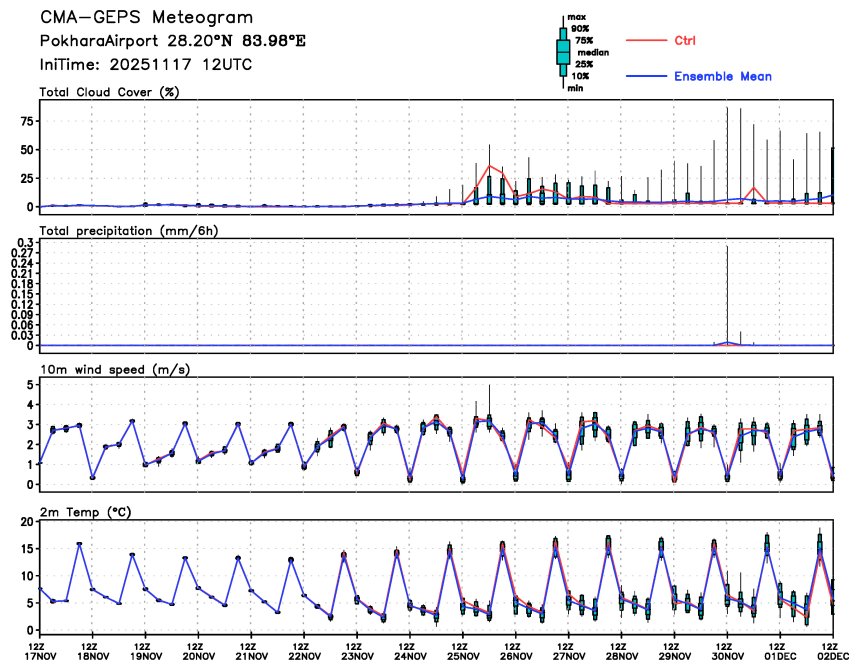This screenshot has width=860, height=672.
Task: Click the Ctrl legend label
Action: tap(684, 41)
